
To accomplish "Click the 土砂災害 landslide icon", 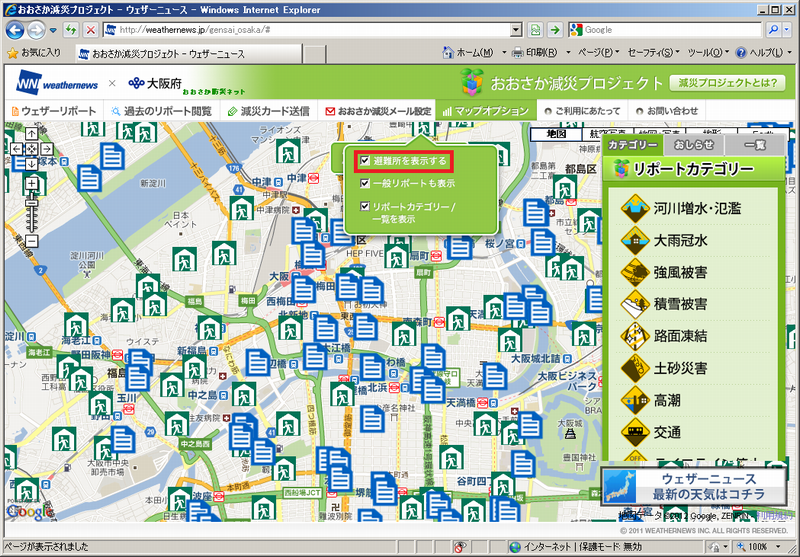I will point(635,369).
